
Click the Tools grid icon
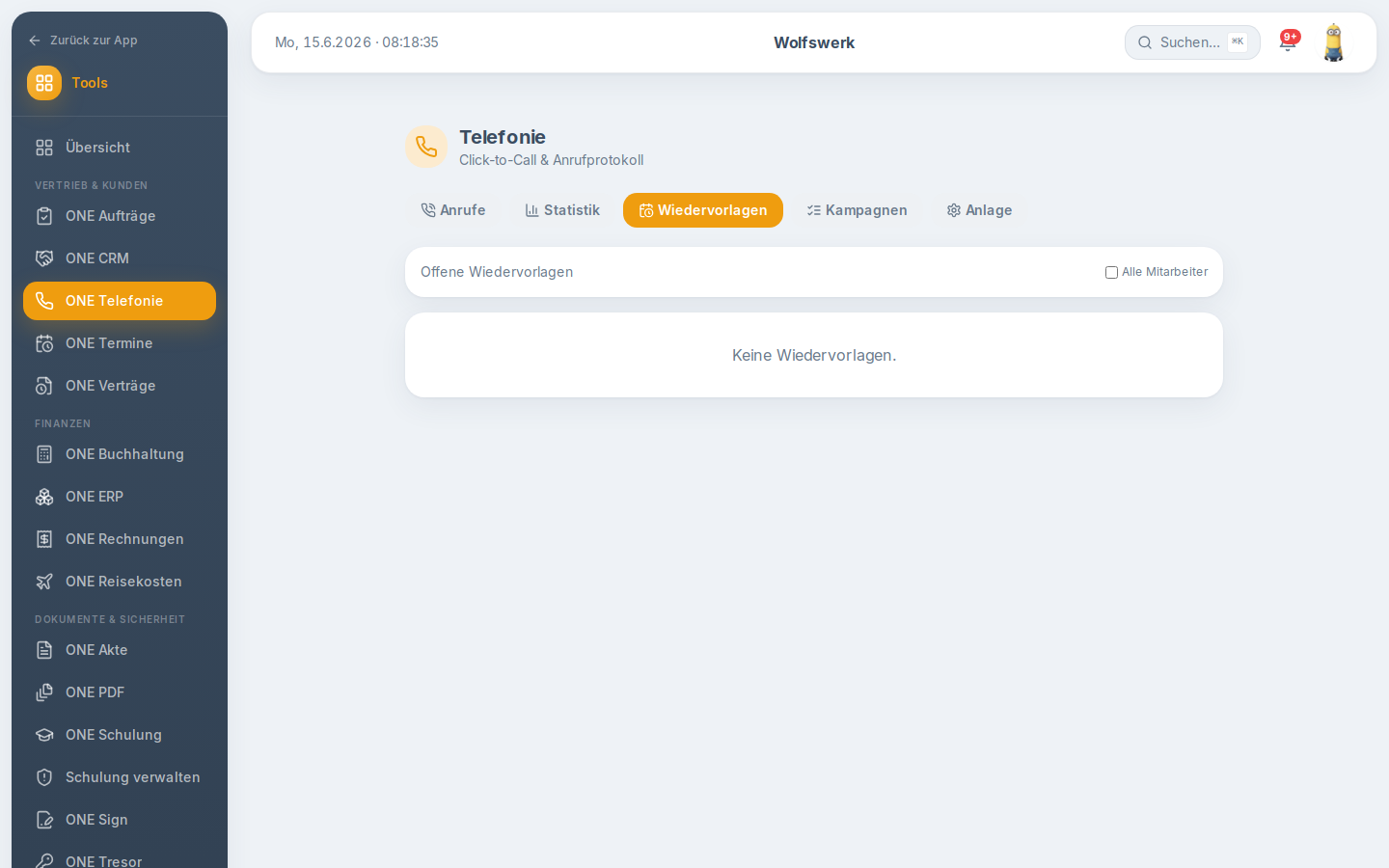(x=44, y=83)
